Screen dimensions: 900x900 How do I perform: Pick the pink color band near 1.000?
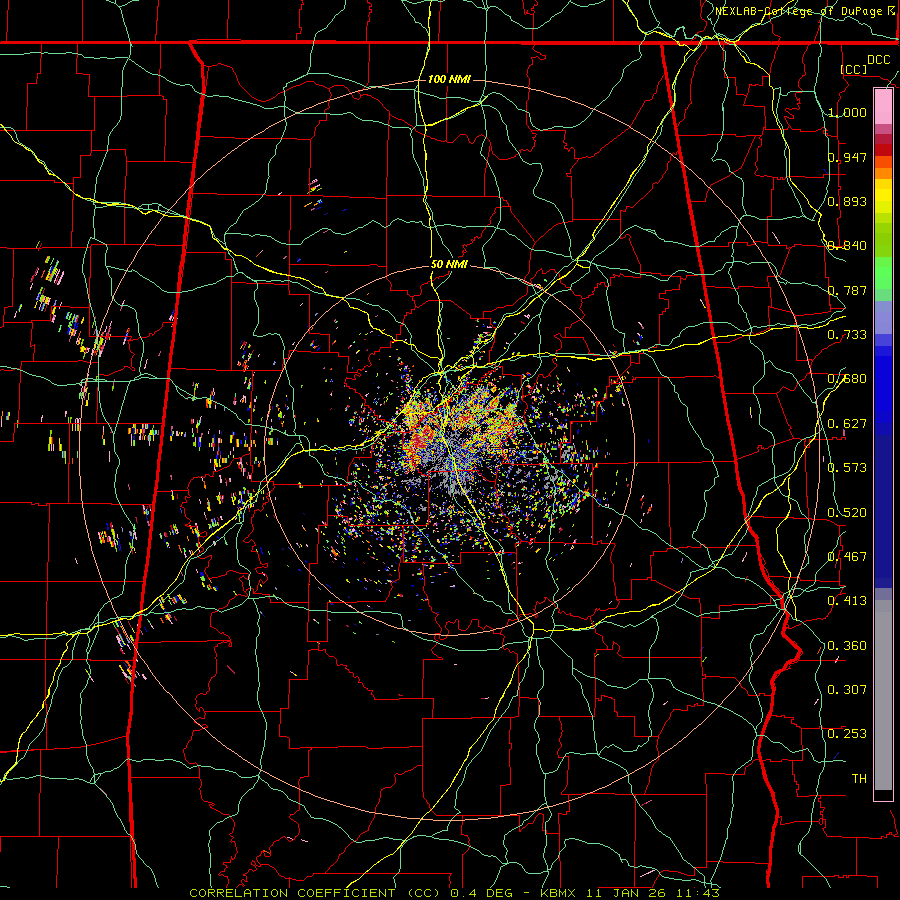coord(883,107)
